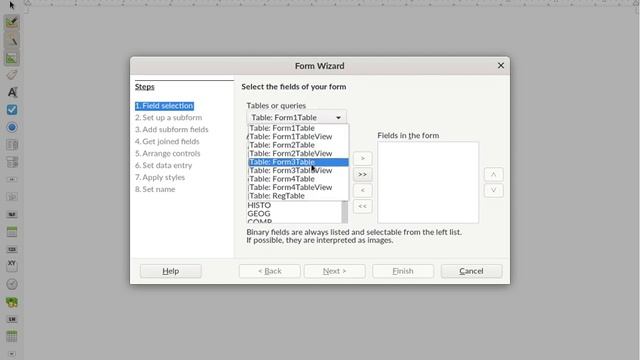Go to step 7. Apply styles

(x=160, y=177)
